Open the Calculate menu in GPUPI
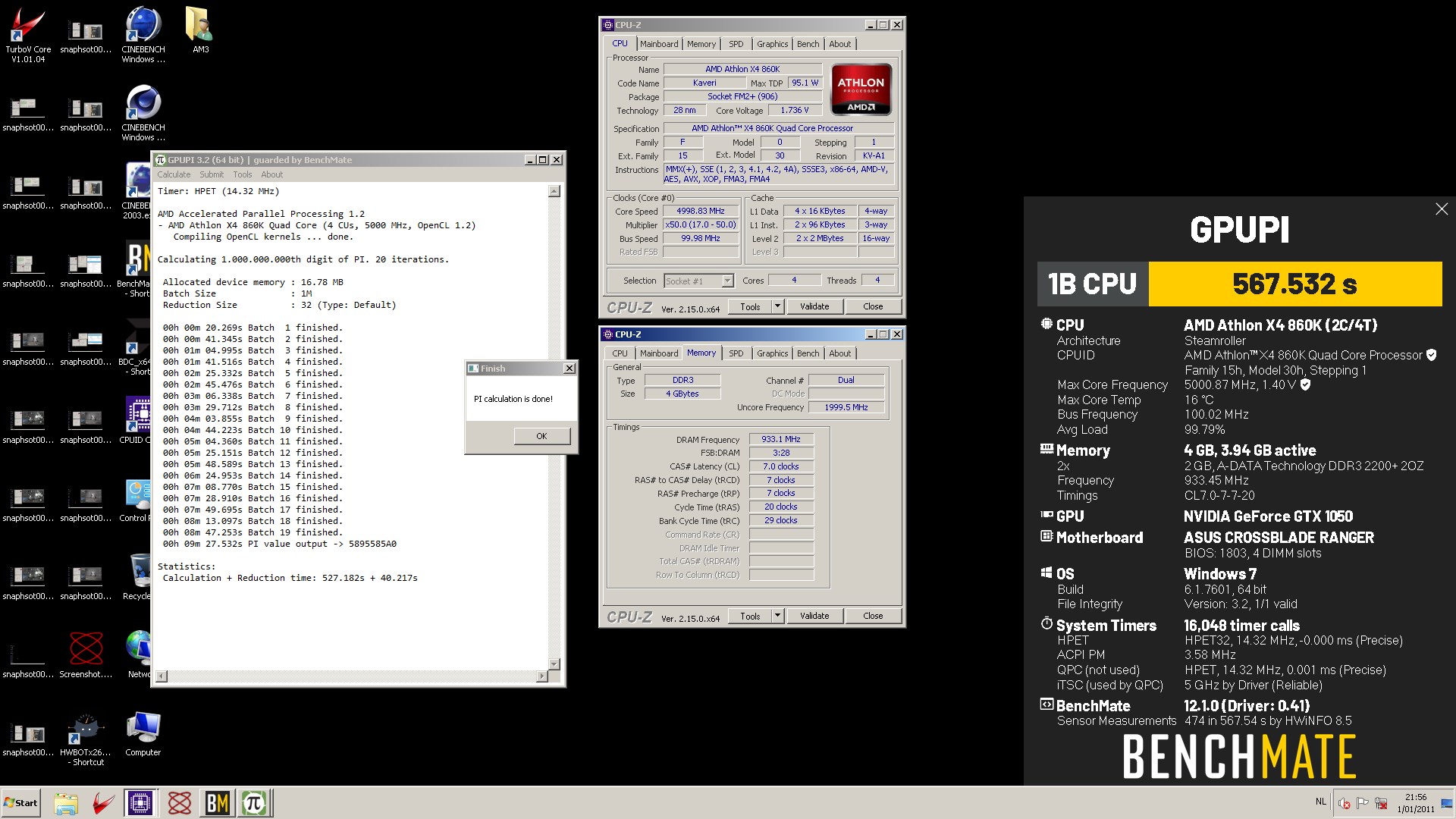Screen dimensions: 1456x819 [174, 174]
